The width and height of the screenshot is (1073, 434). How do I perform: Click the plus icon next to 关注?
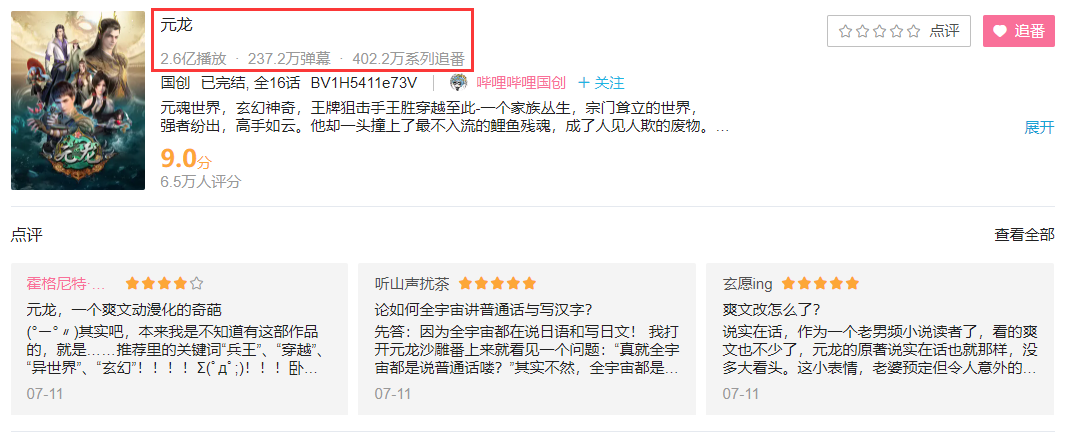pyautogui.click(x=584, y=84)
